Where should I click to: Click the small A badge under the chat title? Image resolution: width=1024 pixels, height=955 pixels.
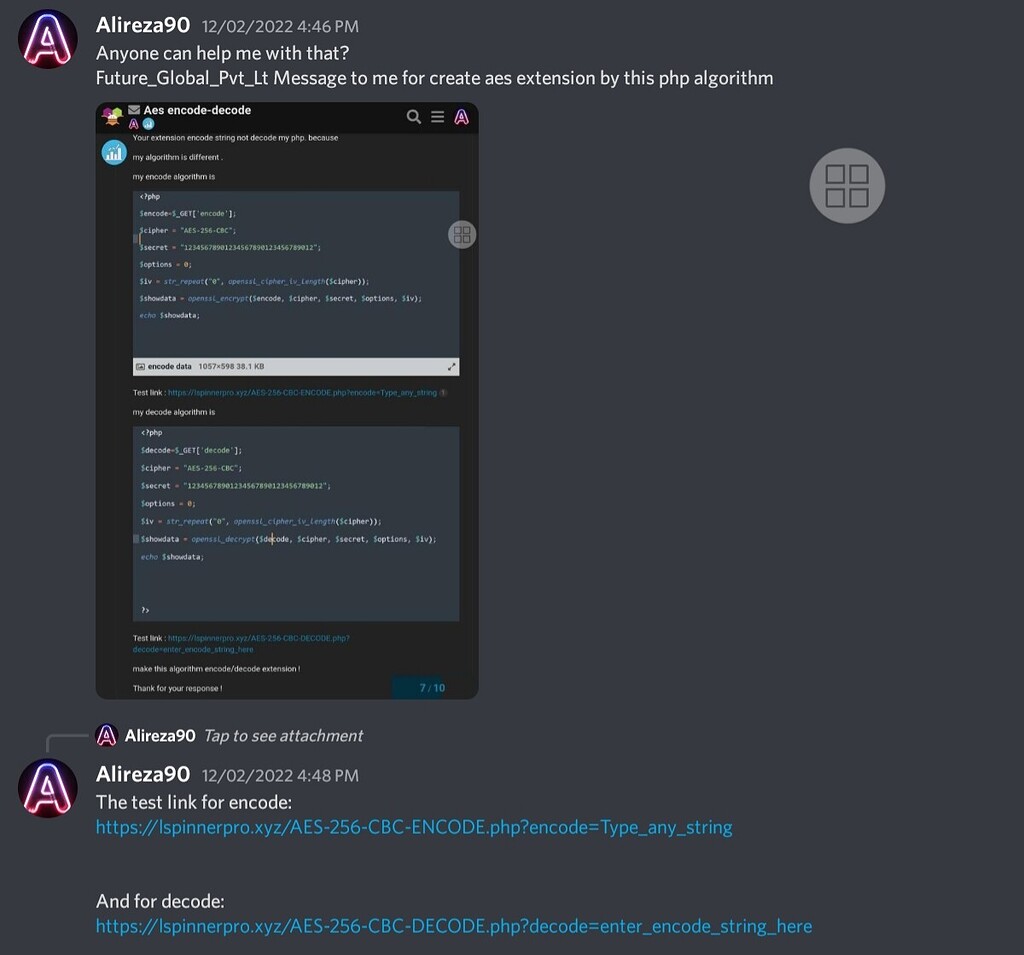click(x=133, y=122)
